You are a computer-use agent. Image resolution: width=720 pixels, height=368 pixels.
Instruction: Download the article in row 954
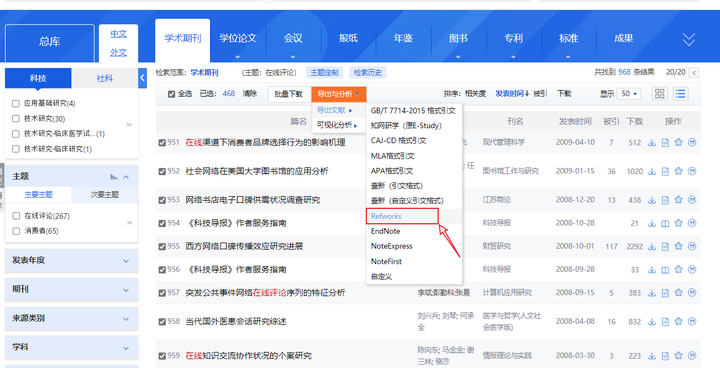(x=652, y=223)
